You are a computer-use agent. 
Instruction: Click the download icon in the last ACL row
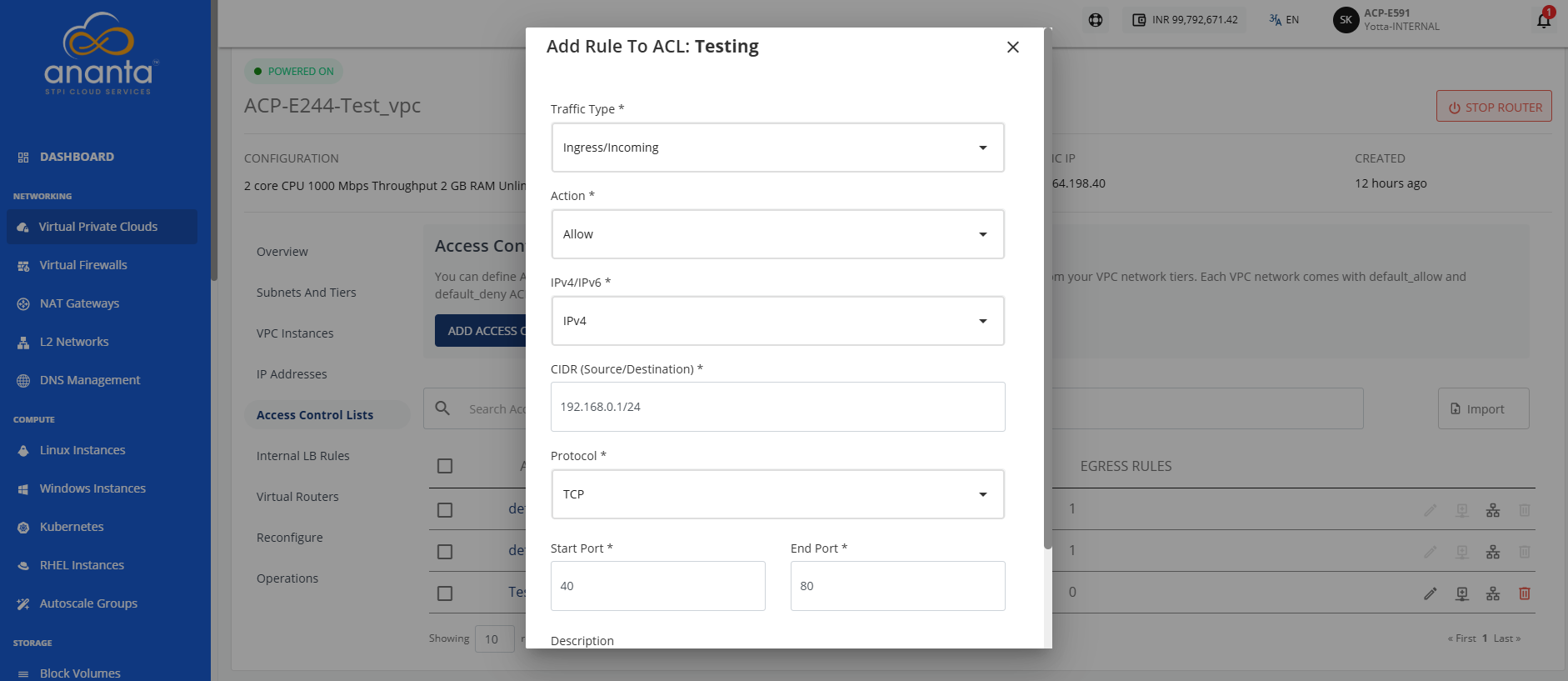click(x=1462, y=593)
